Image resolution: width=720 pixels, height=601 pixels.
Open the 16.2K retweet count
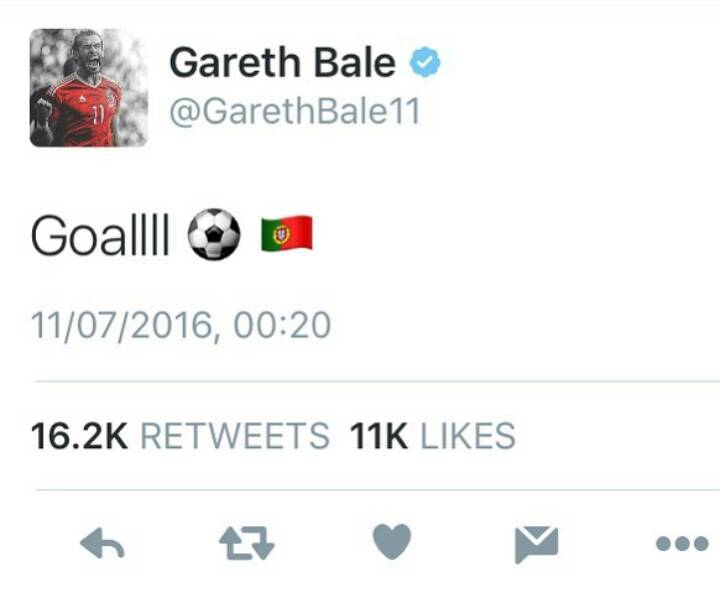tap(79, 436)
